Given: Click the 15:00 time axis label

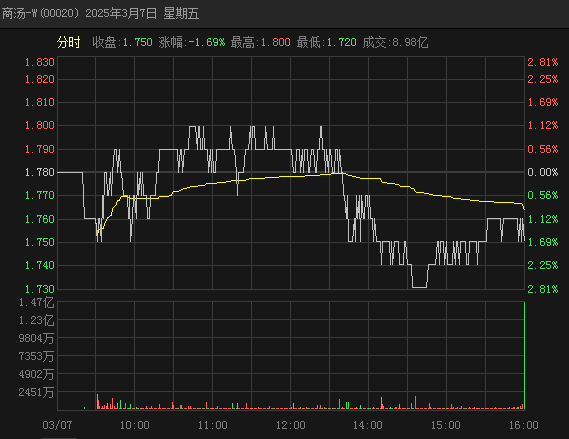Looking at the screenshot, I should [x=446, y=425].
